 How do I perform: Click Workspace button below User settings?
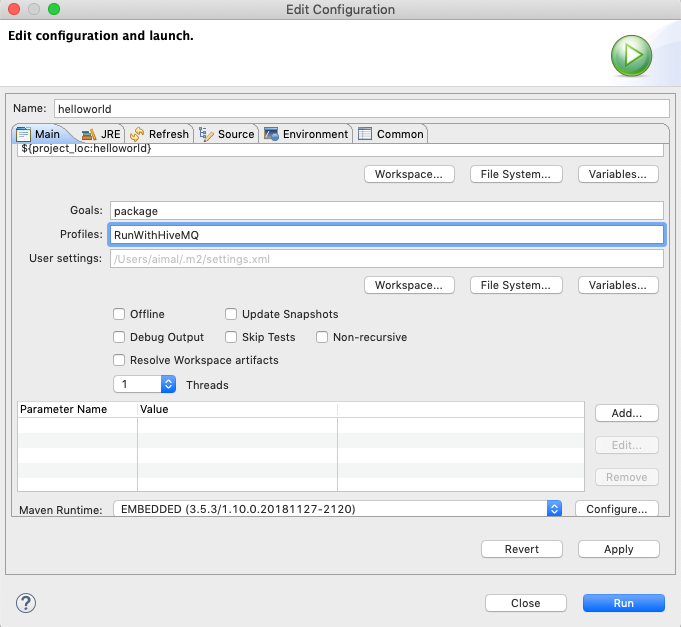pyautogui.click(x=409, y=285)
